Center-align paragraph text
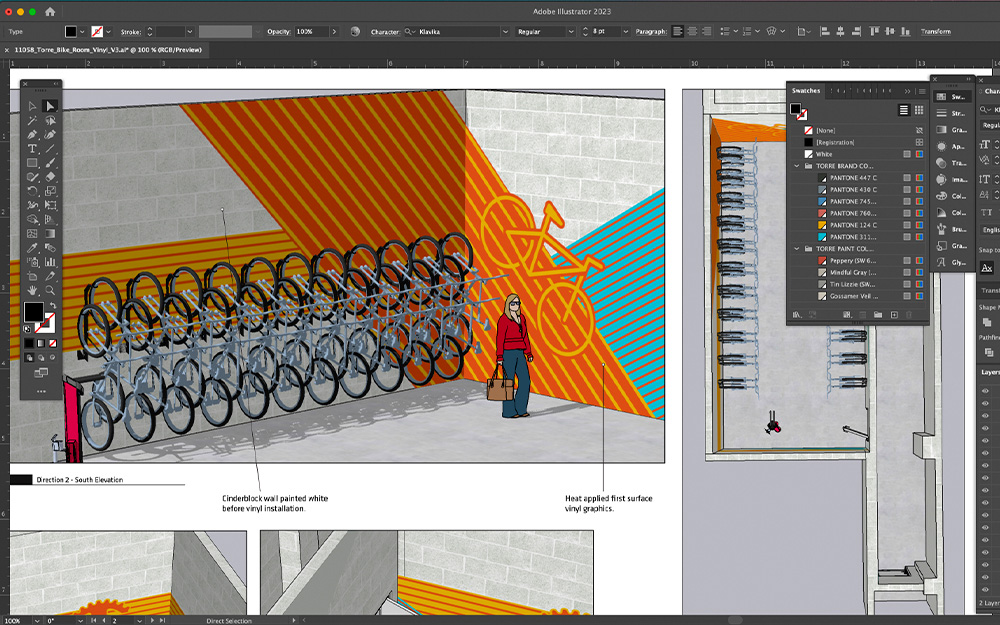This screenshot has width=1000, height=625. click(692, 31)
